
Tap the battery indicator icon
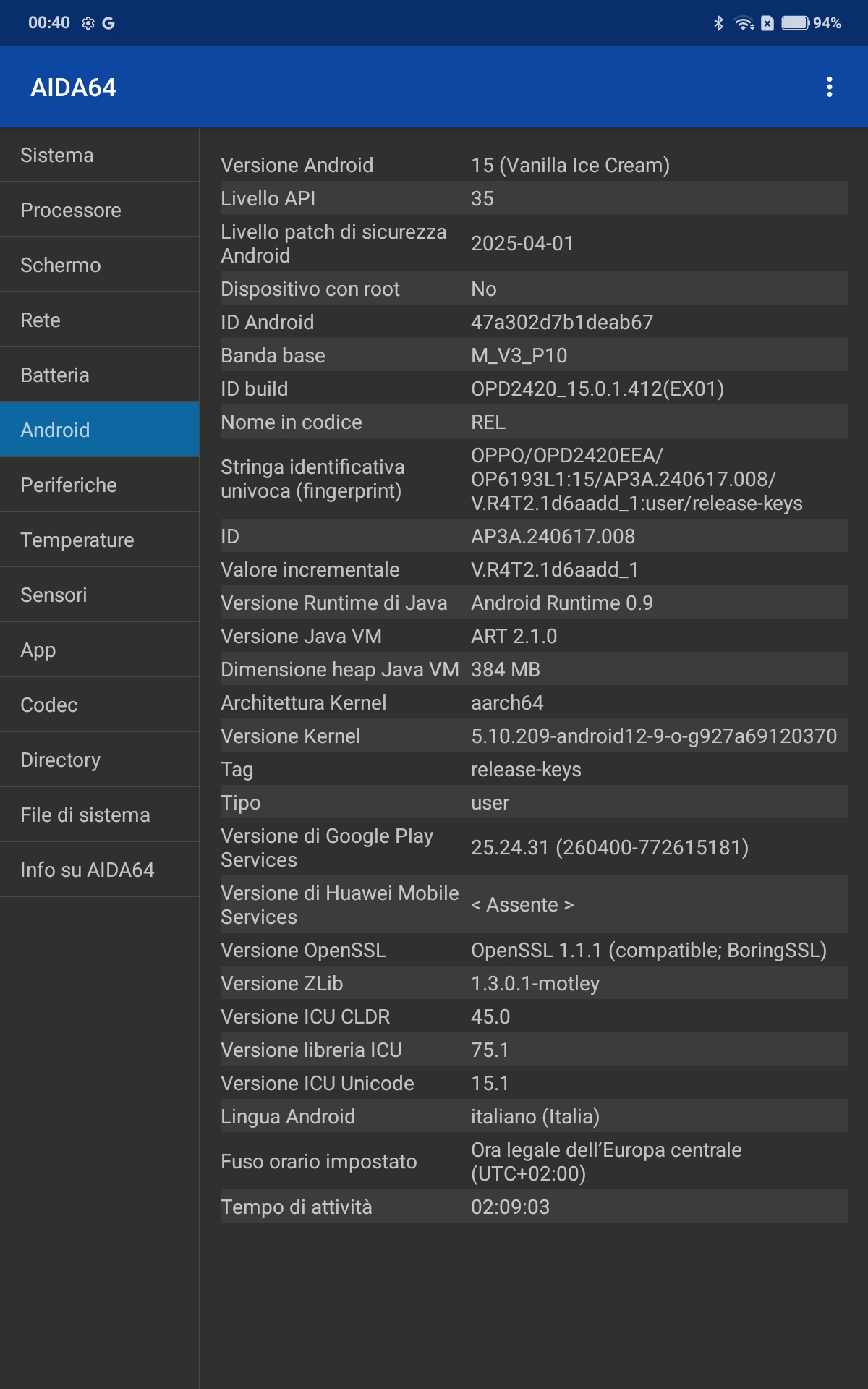point(795,23)
